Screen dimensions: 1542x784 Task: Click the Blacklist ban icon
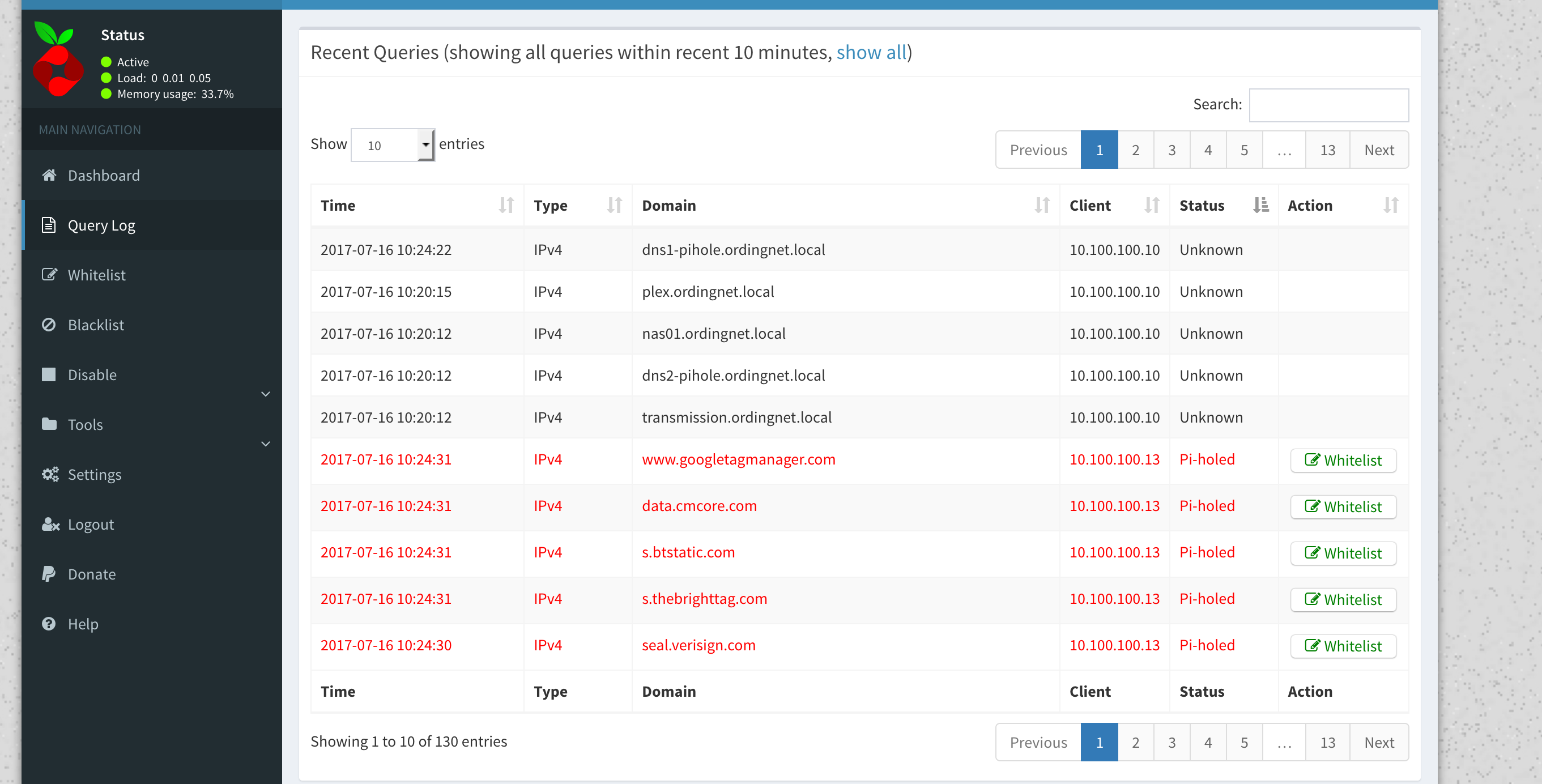pyautogui.click(x=49, y=325)
